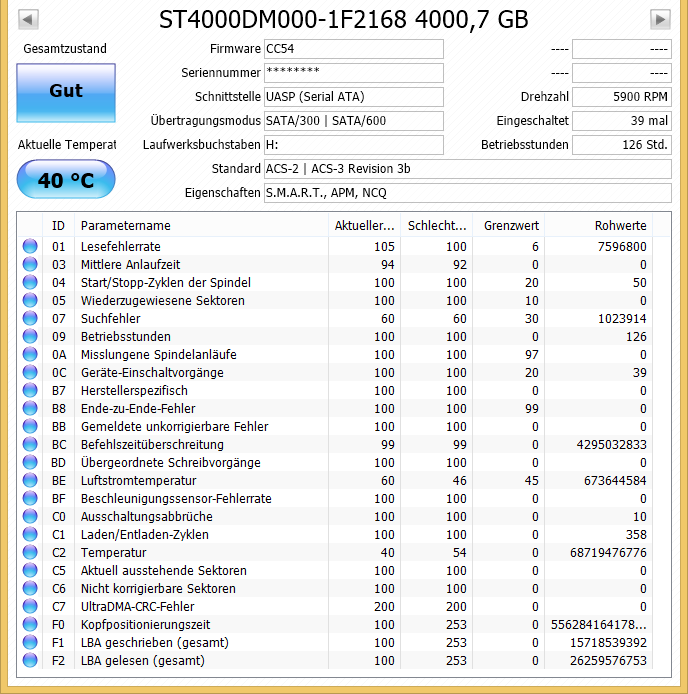688x694 pixels.
Task: Click status icon of Aktuell ausstehende Sektoren row
Action: [x=30, y=570]
